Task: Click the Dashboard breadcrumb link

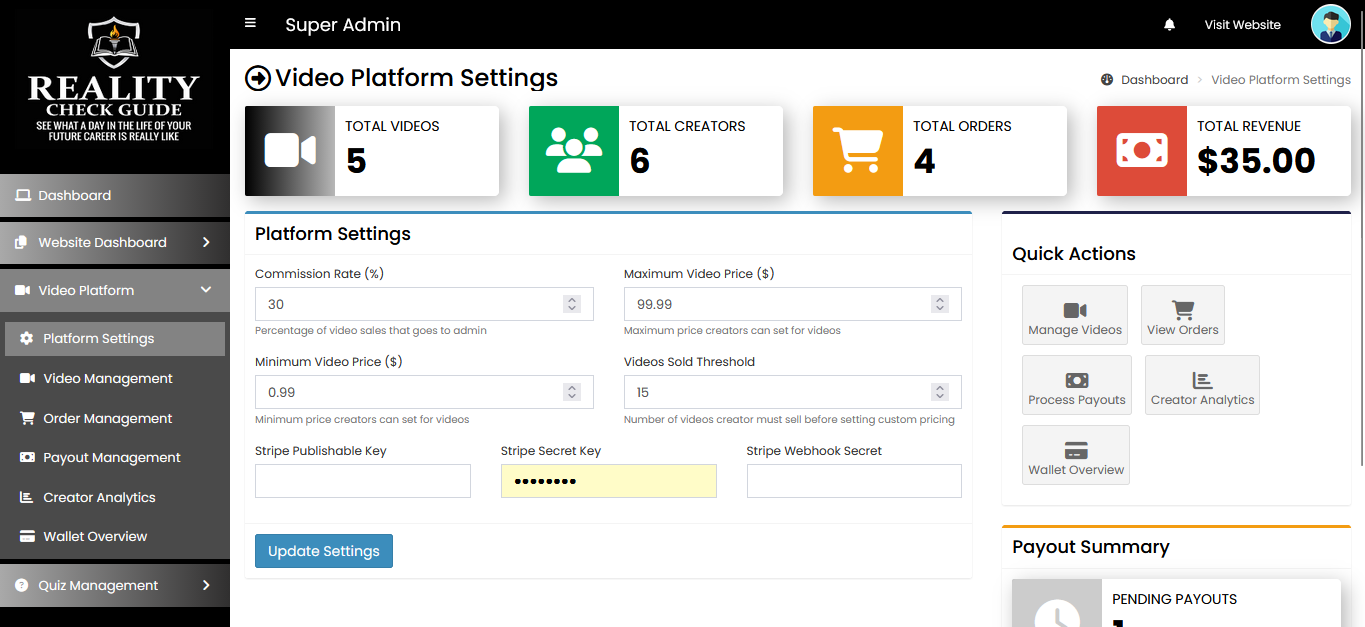Action: click(1154, 80)
